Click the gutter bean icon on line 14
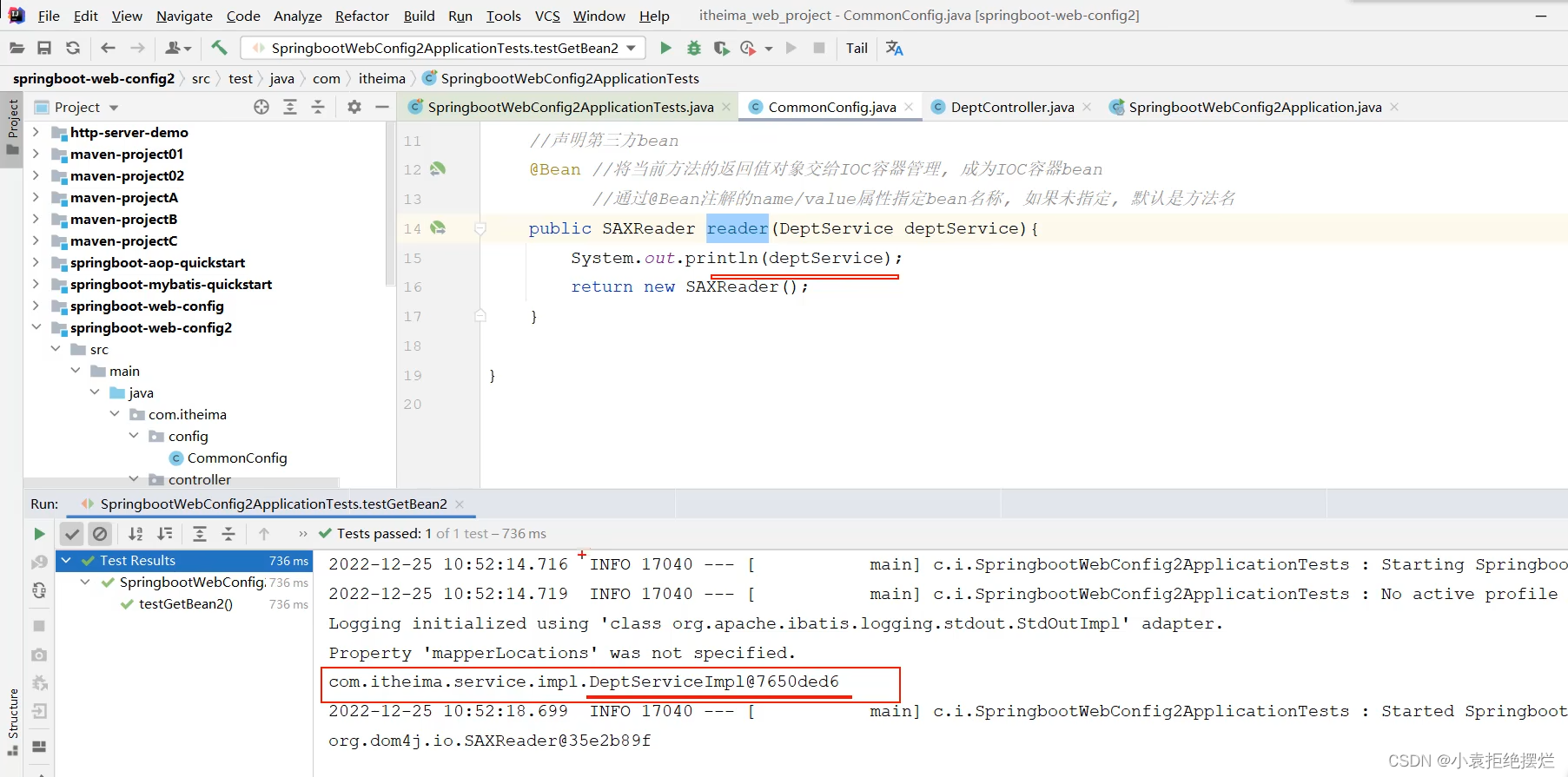The width and height of the screenshot is (1568, 777). pos(438,227)
